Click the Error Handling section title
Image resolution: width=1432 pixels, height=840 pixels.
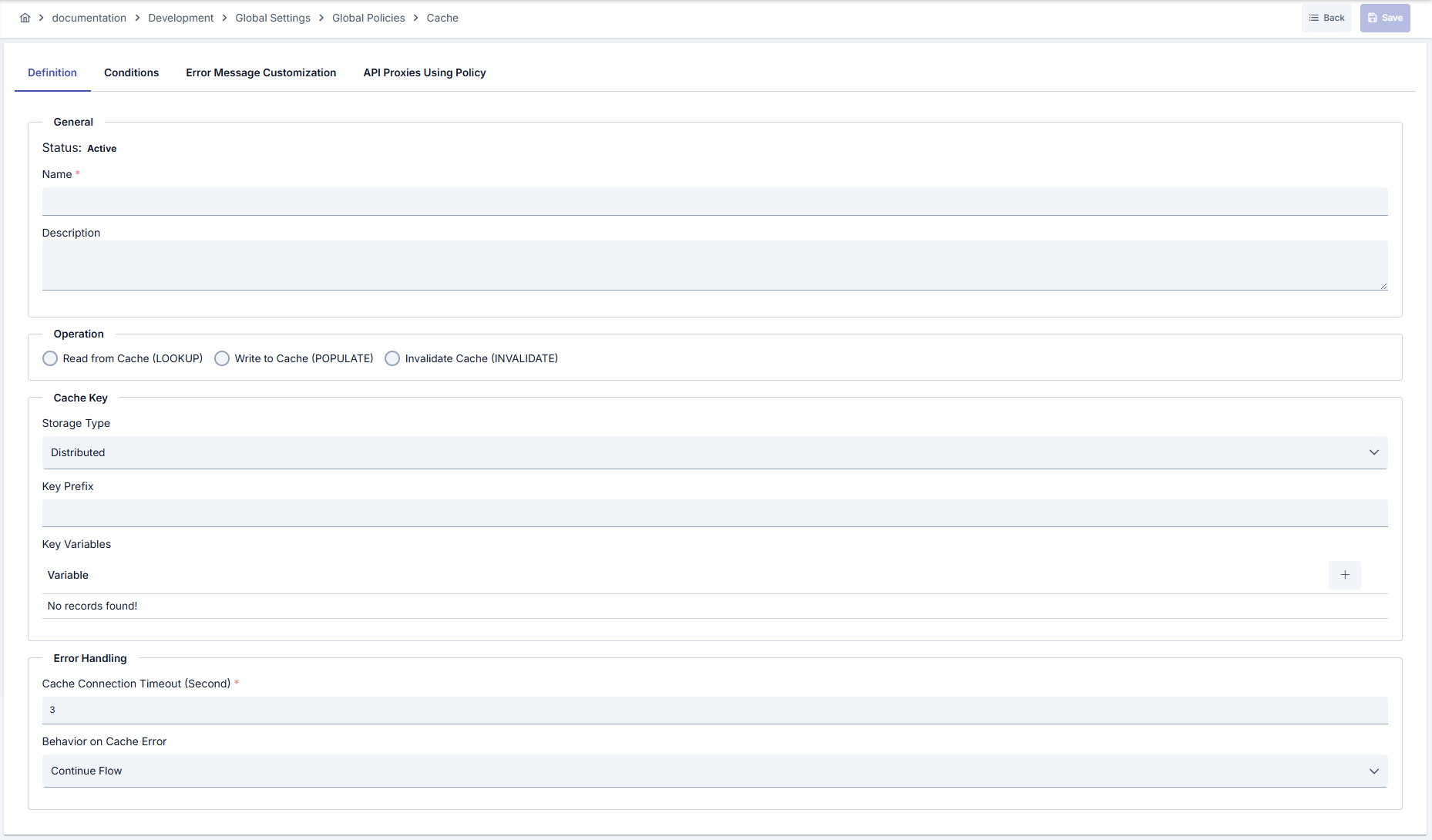coord(90,658)
